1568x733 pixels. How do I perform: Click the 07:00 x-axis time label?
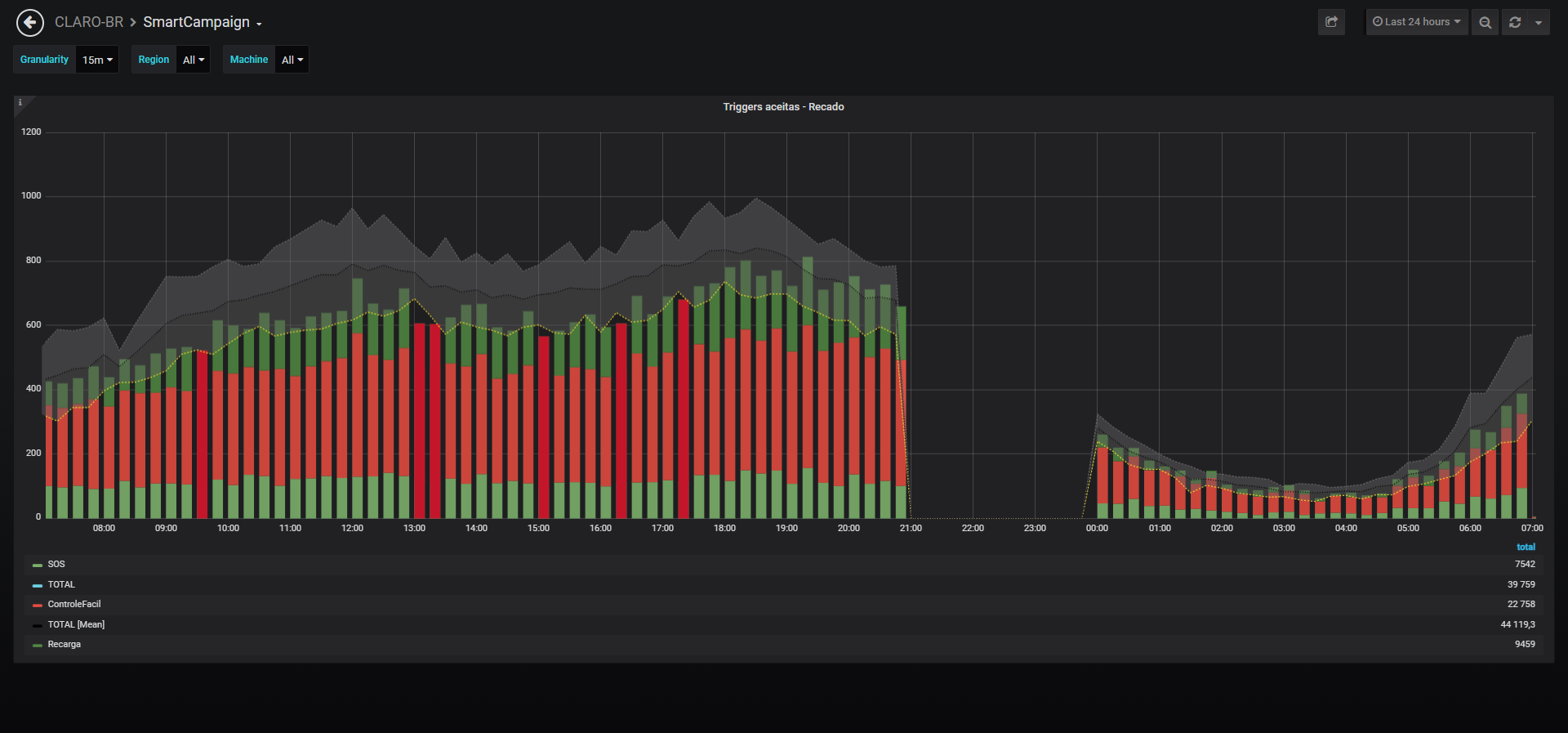tap(1532, 529)
